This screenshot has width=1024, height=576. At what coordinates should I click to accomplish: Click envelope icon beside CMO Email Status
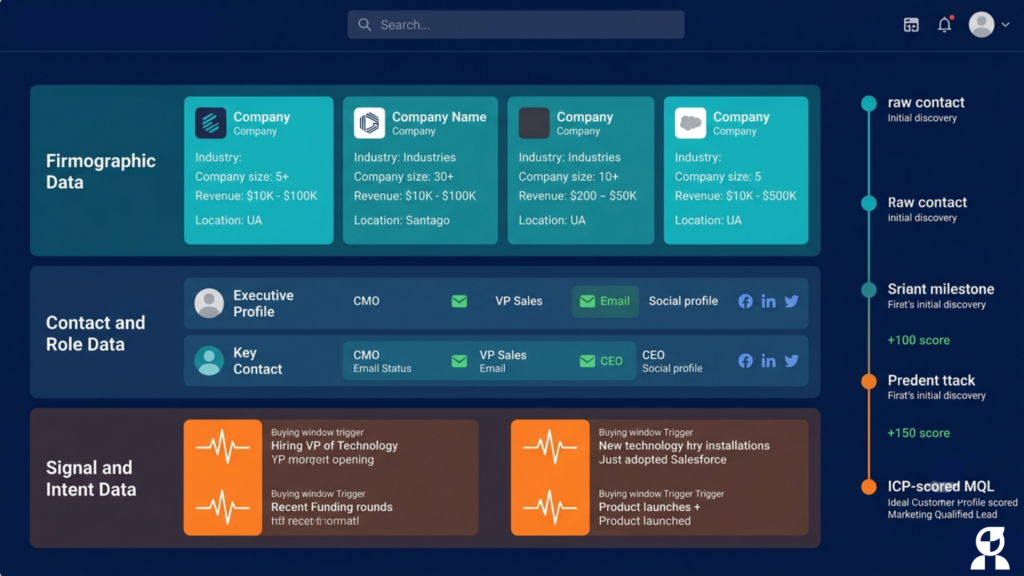tap(459, 361)
